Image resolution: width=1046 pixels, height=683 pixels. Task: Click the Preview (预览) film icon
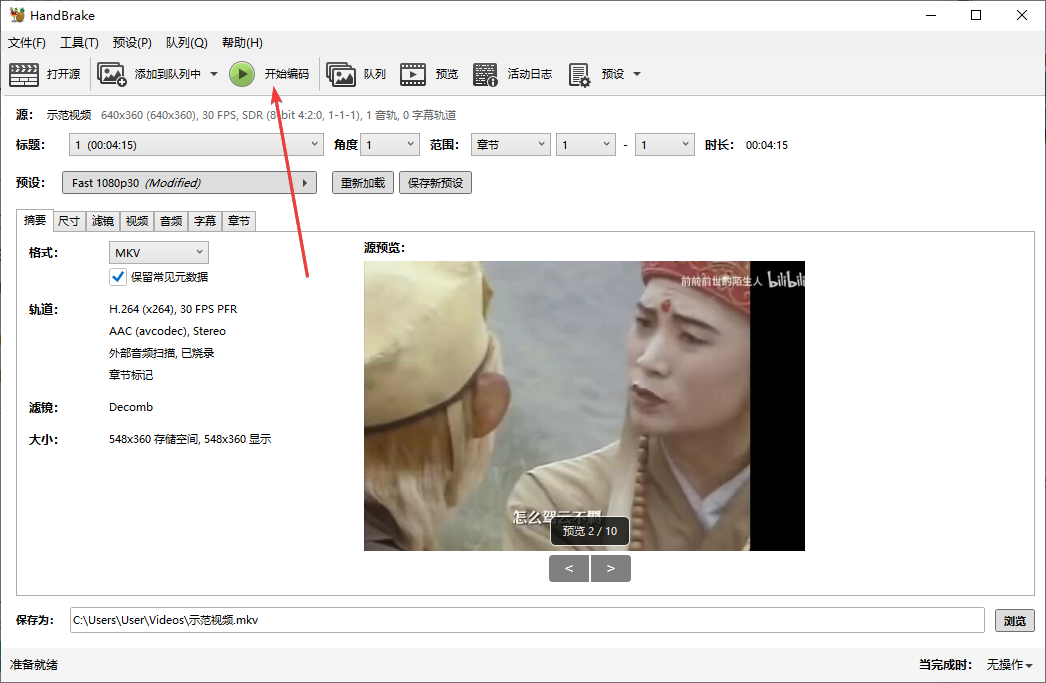coord(413,74)
